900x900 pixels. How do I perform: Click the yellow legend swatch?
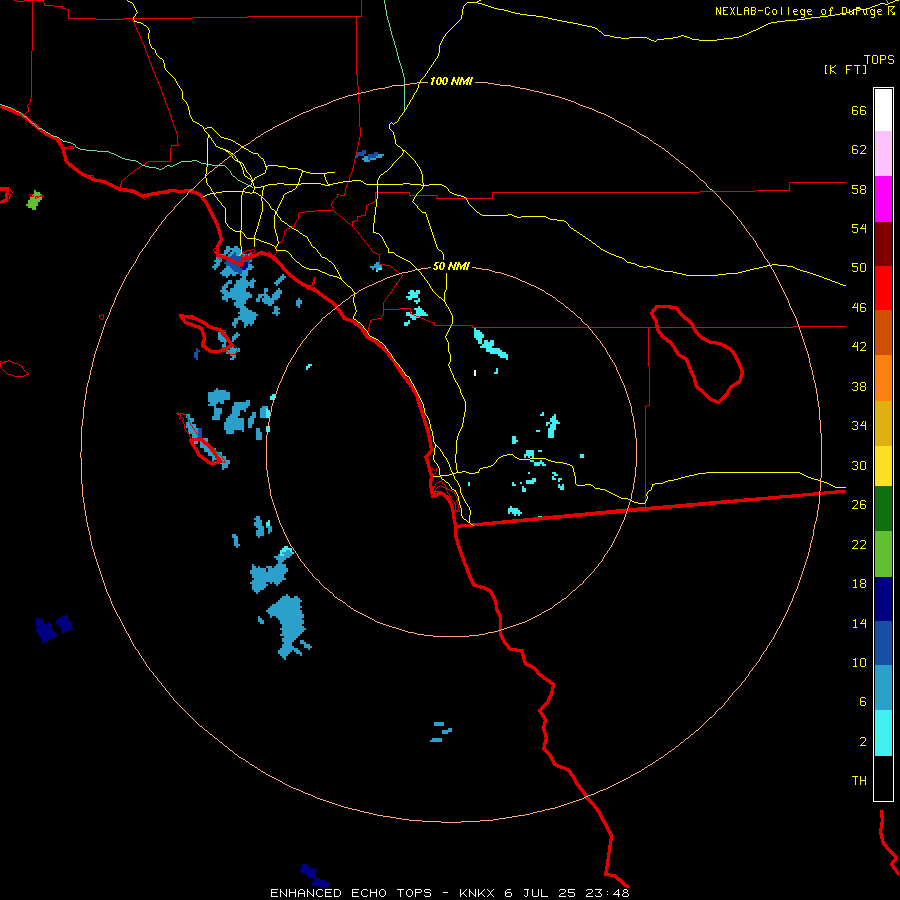tap(883, 466)
